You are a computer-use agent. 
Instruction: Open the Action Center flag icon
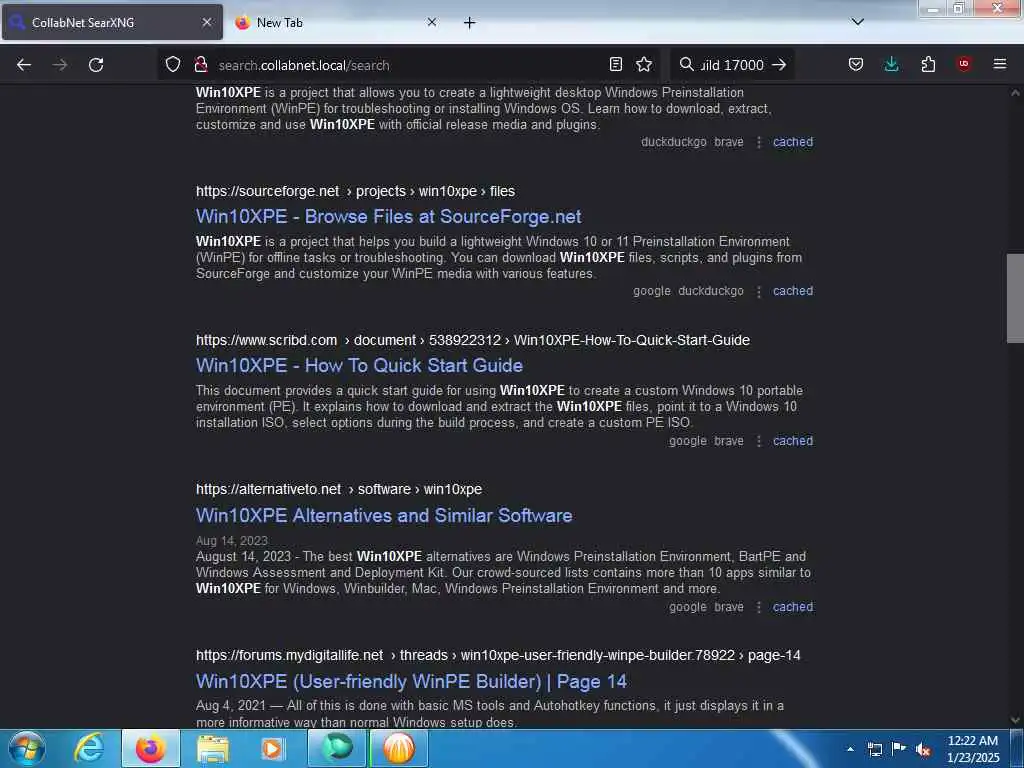[899, 749]
